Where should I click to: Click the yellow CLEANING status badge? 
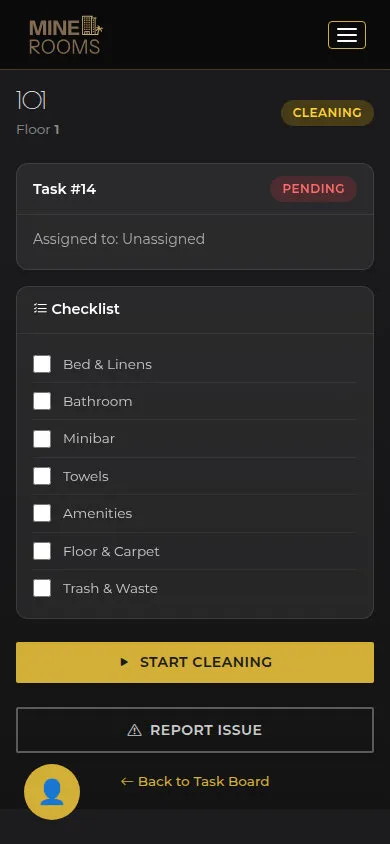[x=327, y=112]
